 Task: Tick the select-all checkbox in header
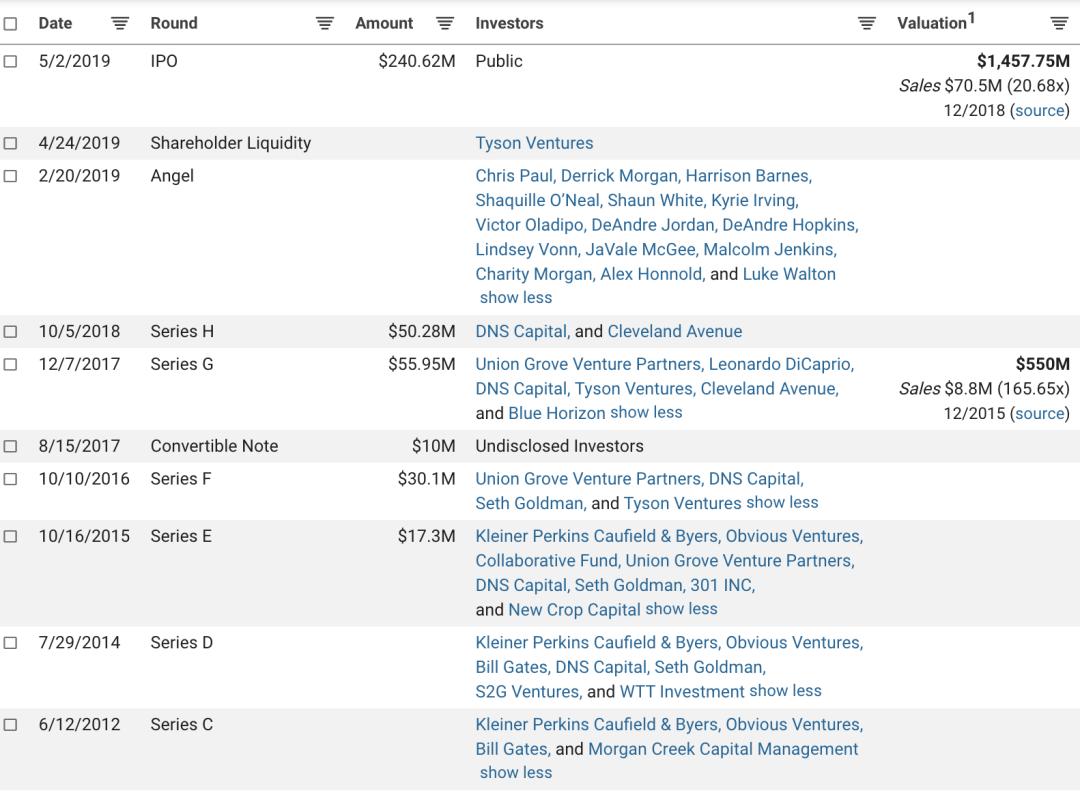[10, 23]
